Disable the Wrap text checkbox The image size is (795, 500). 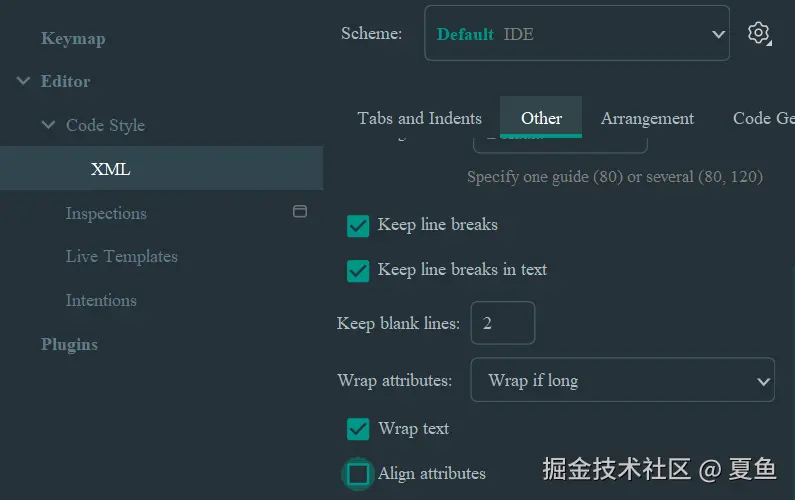(x=358, y=429)
